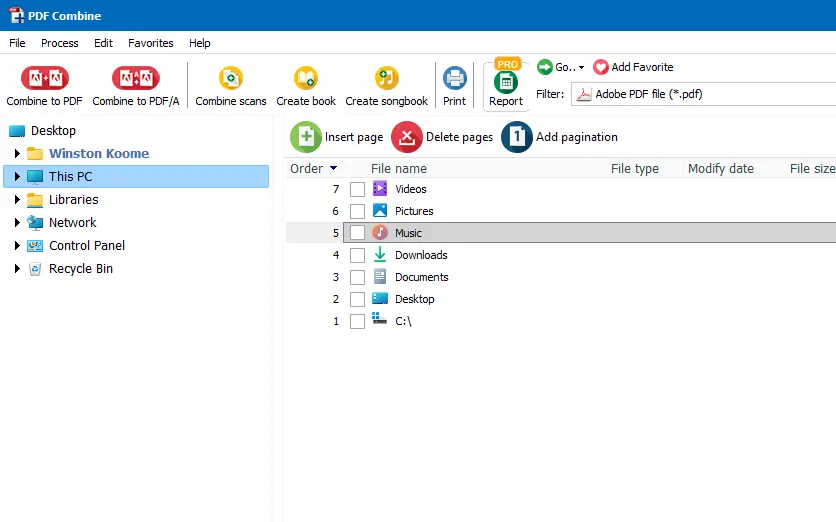Expand the Winston Koome folder arrow
The width and height of the screenshot is (836, 522).
[17, 154]
